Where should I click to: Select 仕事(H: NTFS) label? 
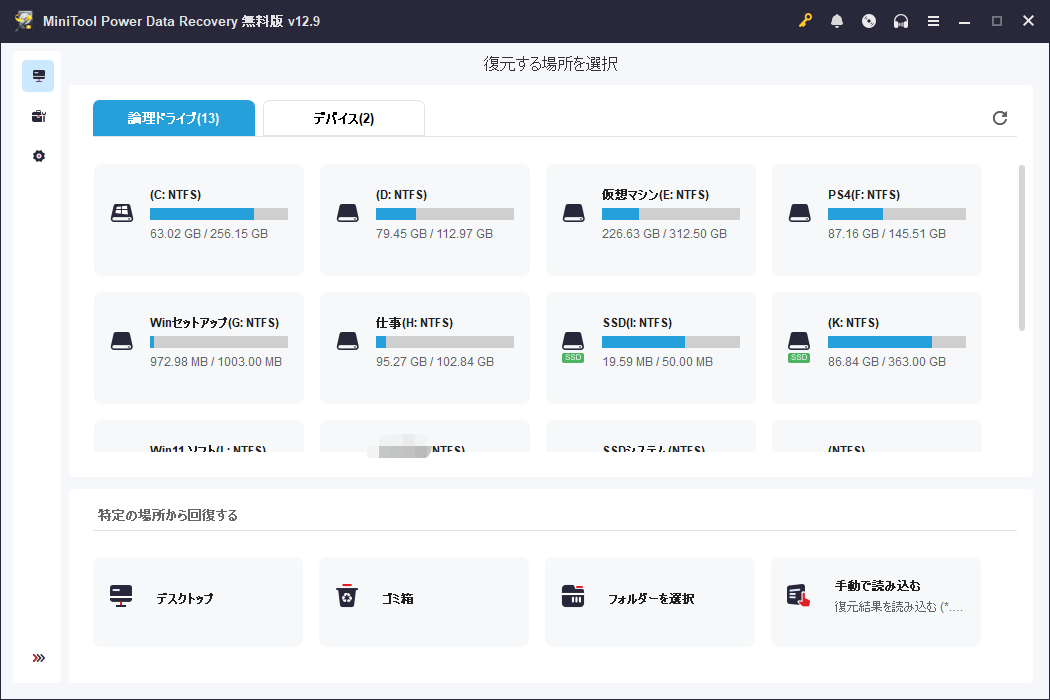[415, 323]
